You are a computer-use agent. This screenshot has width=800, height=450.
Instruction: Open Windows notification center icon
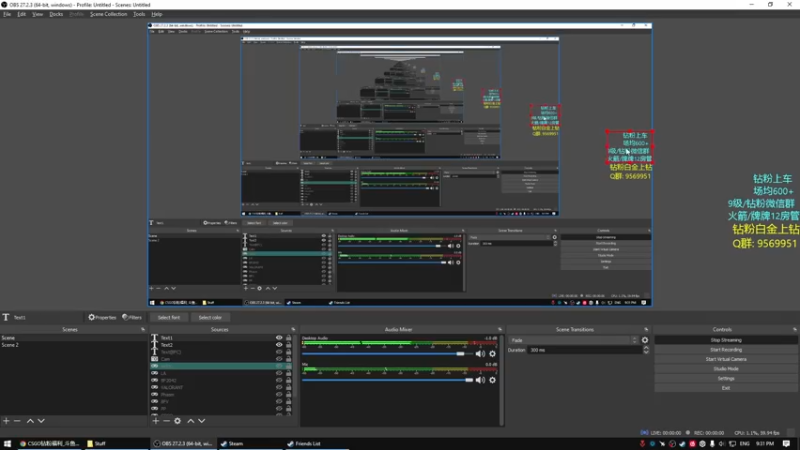tap(787, 444)
